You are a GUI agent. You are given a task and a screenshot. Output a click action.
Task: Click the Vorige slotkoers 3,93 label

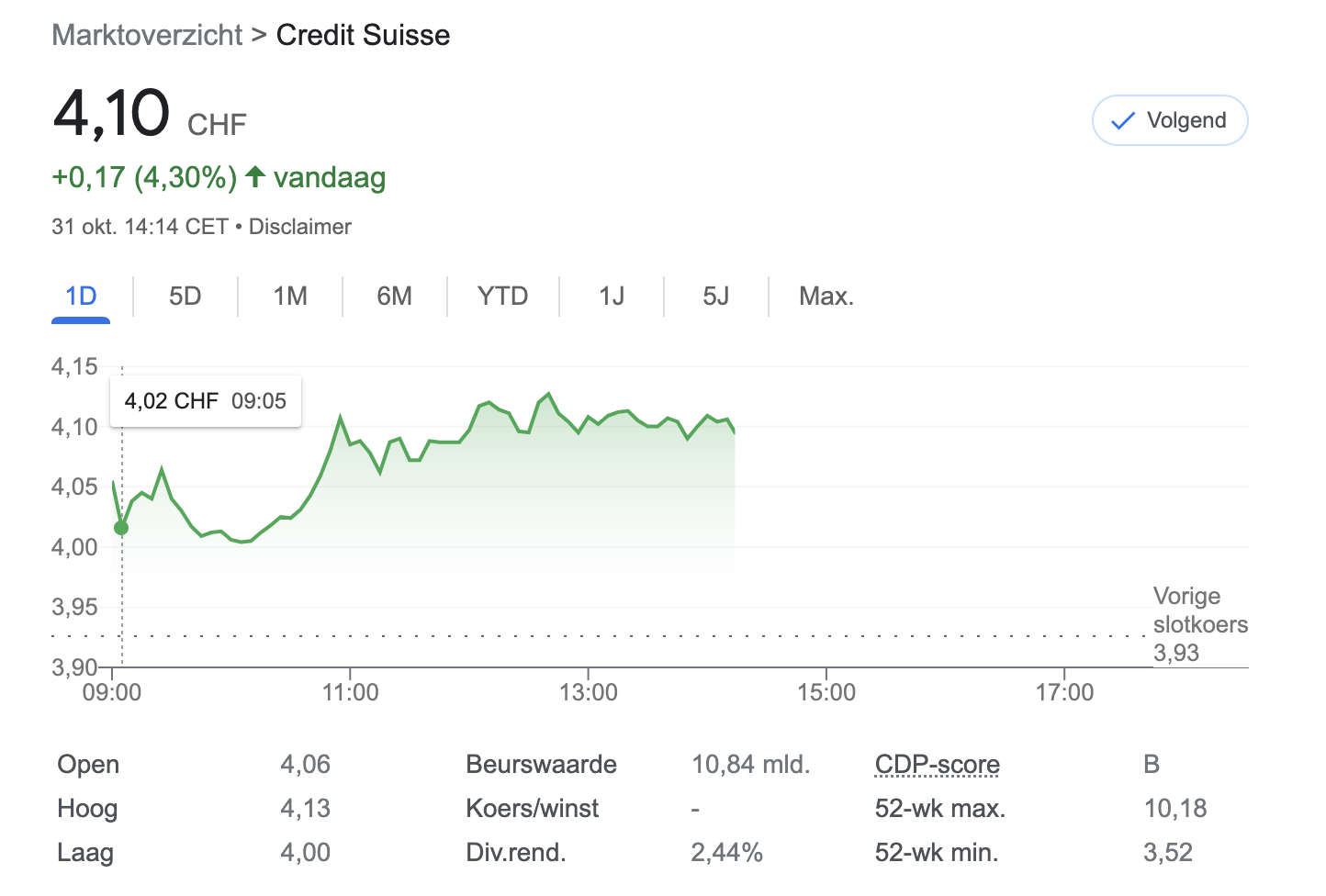point(1199,624)
